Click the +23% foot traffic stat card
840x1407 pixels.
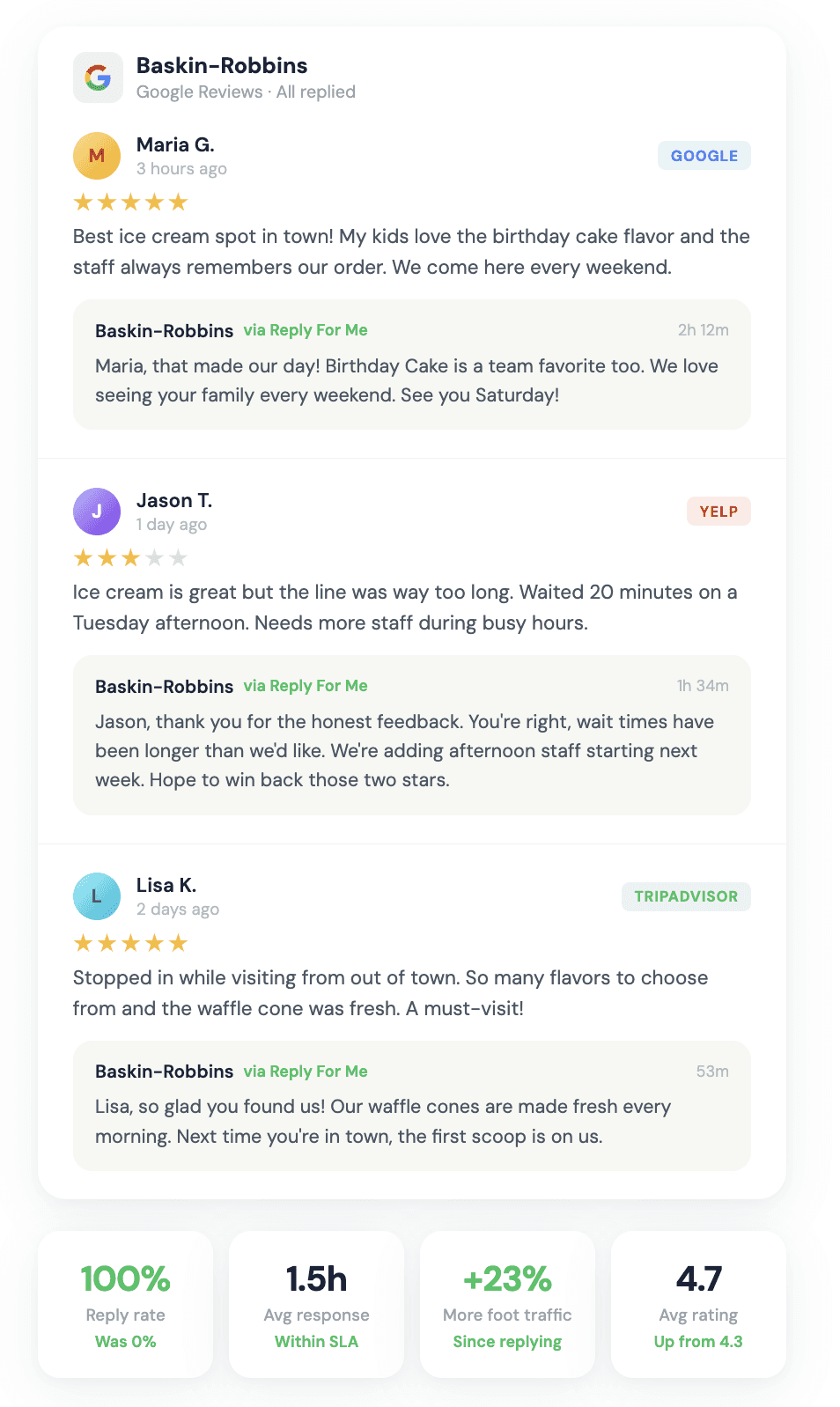click(x=506, y=1305)
